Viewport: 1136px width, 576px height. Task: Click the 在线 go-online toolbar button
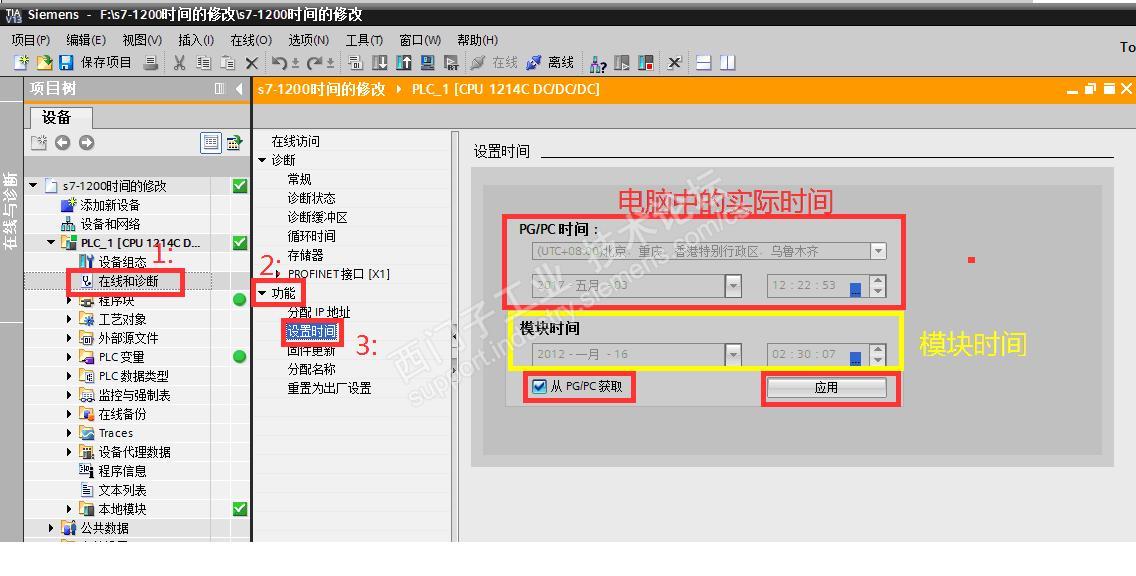click(x=494, y=63)
